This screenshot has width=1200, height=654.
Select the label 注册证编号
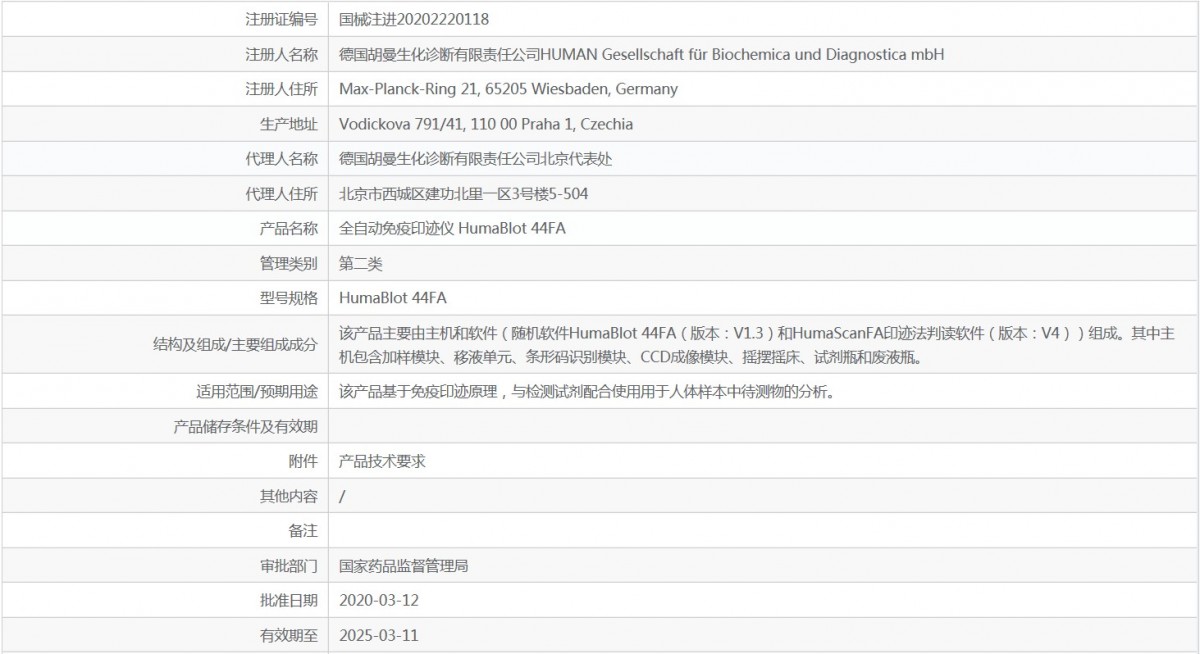tap(281, 19)
